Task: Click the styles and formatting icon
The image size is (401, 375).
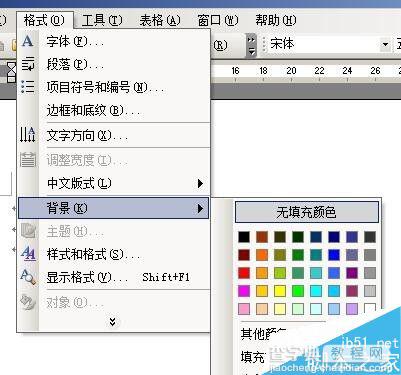Action: point(28,253)
